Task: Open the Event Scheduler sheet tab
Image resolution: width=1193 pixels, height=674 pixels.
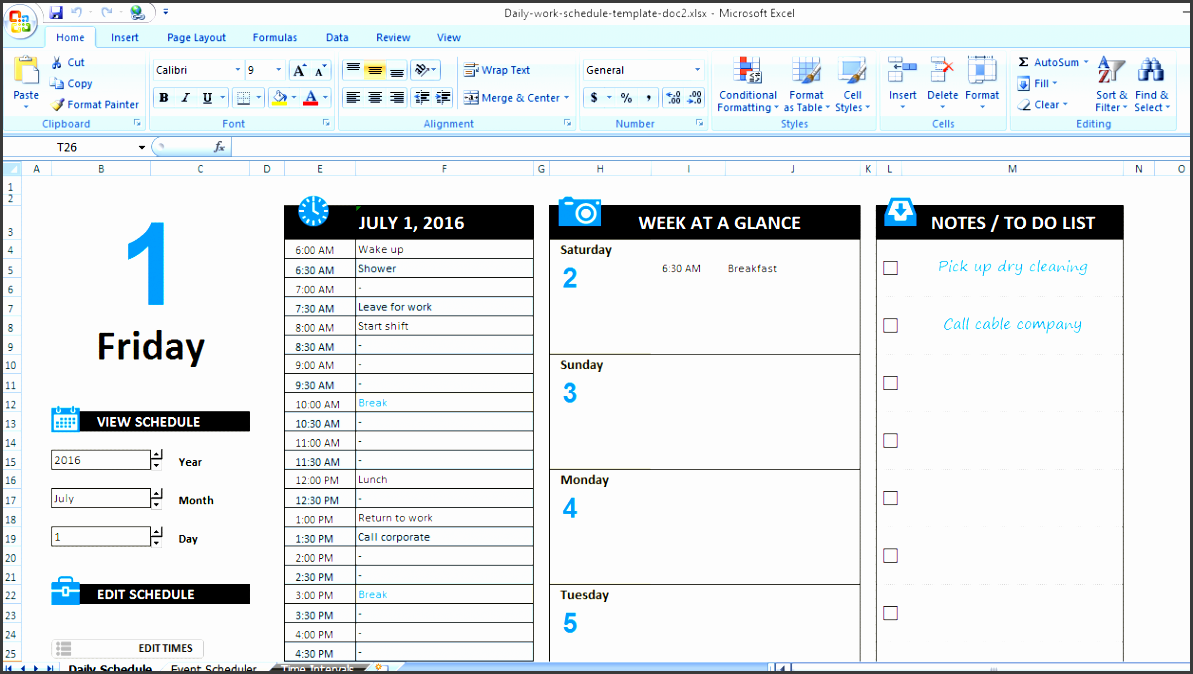Action: coord(212,667)
